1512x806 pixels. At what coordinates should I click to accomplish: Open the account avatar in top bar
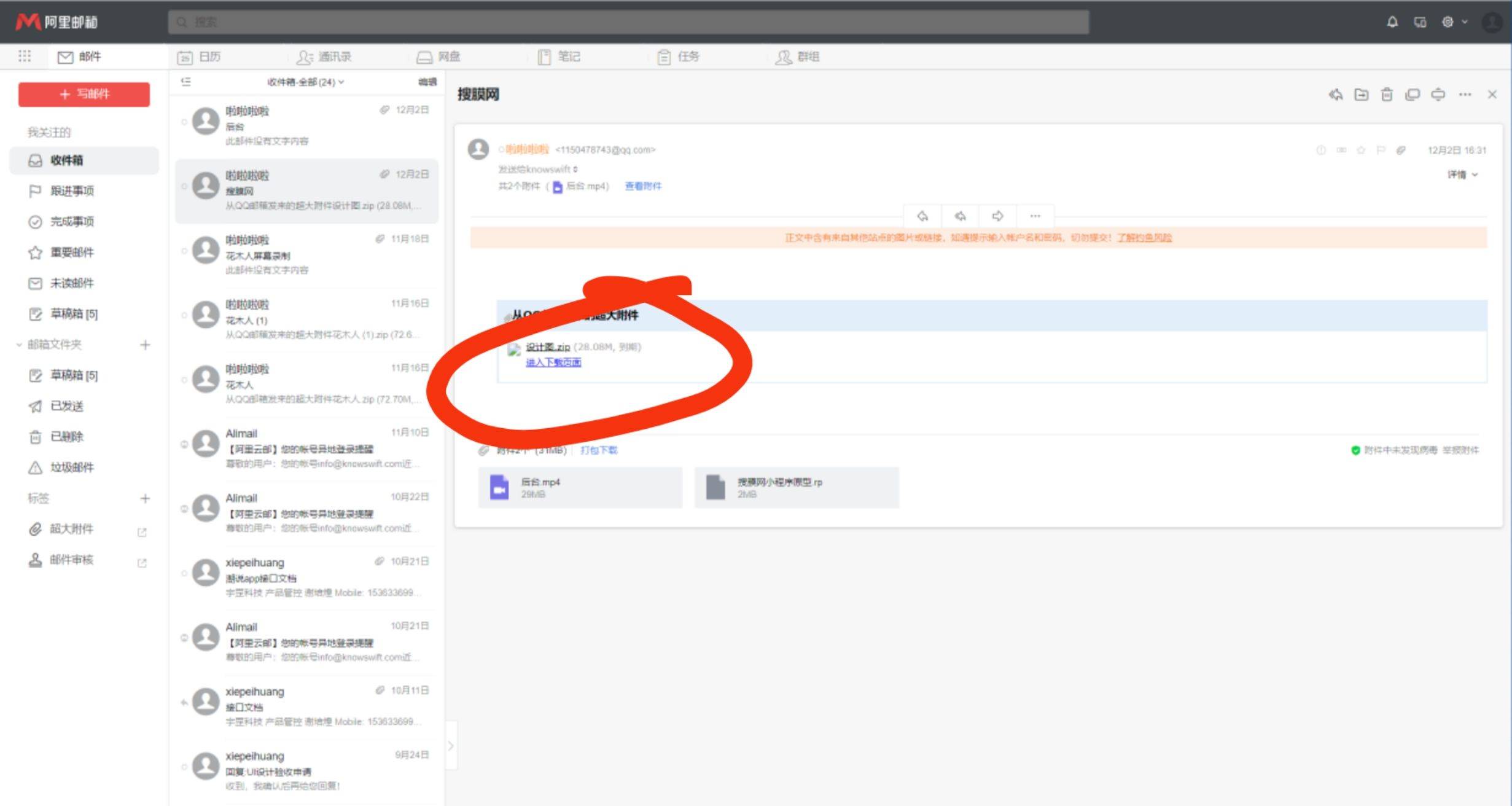(1492, 22)
